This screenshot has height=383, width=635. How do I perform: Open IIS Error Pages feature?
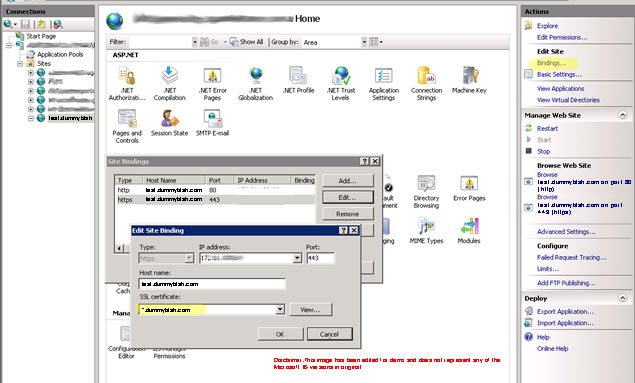pos(469,188)
